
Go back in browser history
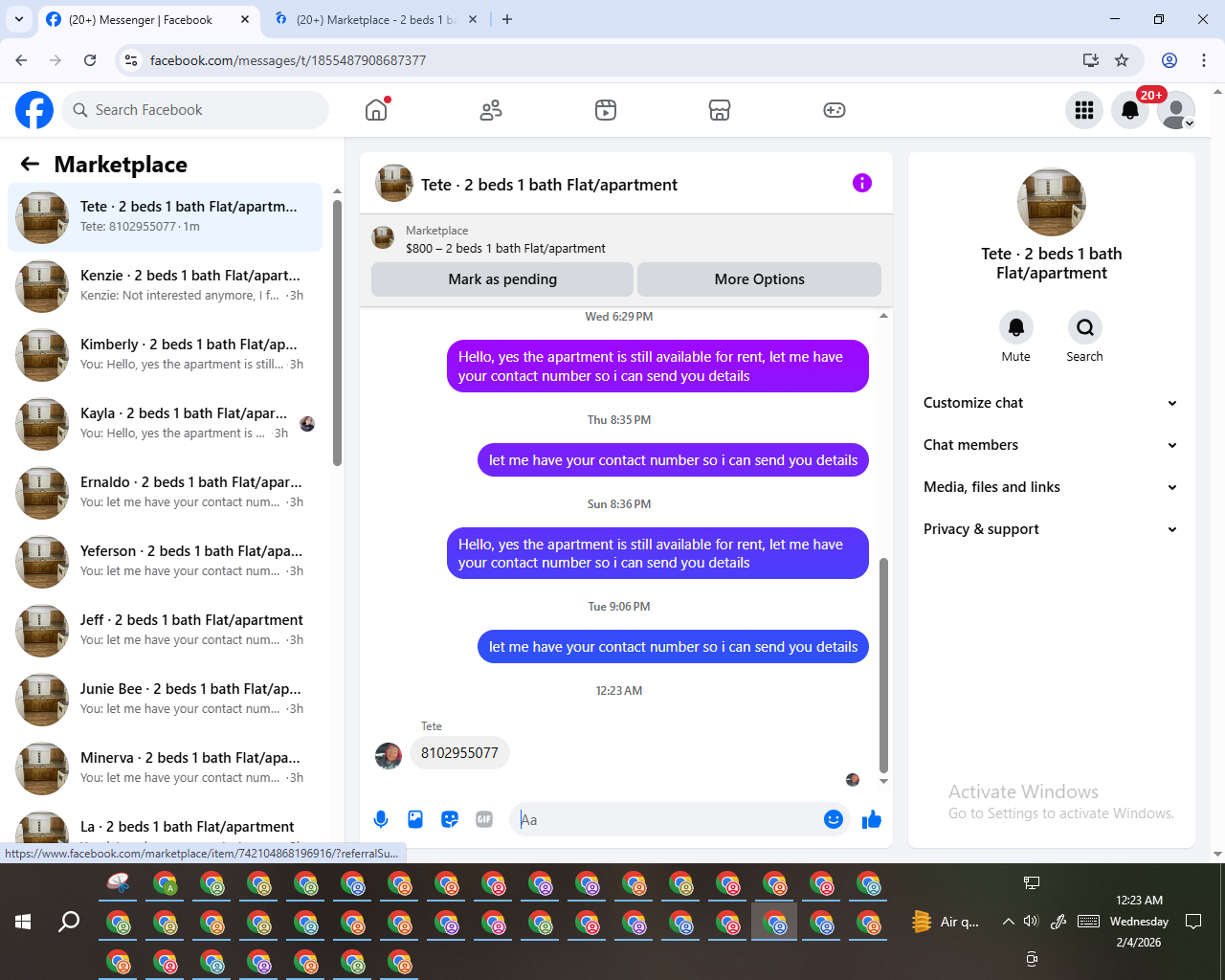coord(21,60)
